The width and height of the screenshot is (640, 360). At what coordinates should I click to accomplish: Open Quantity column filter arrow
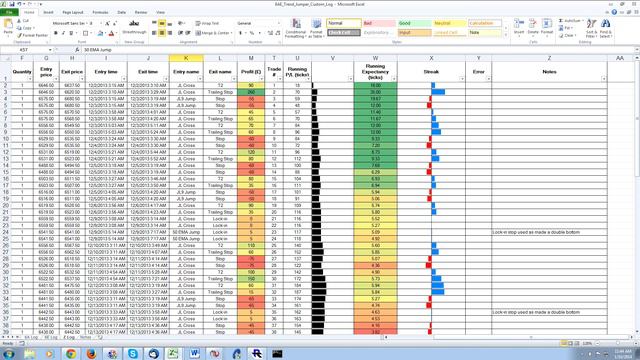(30, 79)
